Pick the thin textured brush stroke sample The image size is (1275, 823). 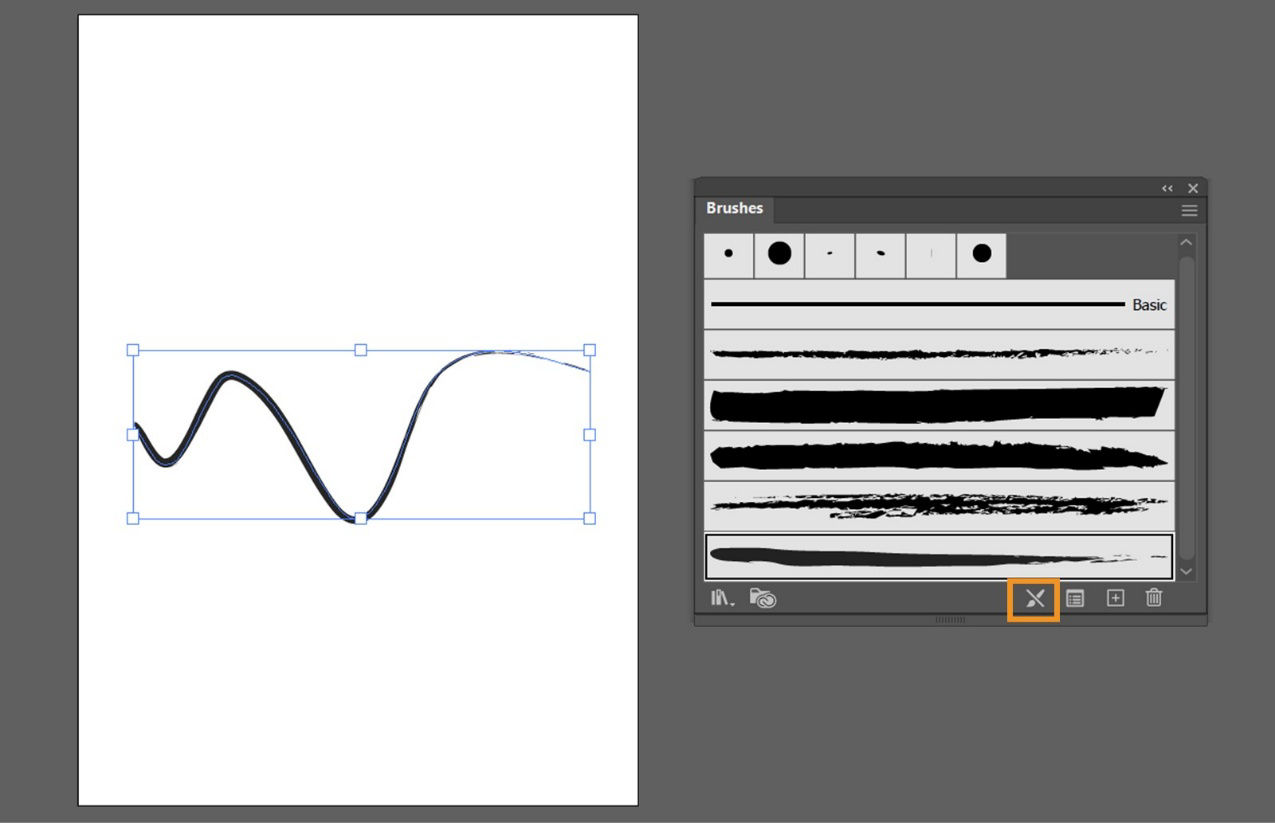point(940,353)
